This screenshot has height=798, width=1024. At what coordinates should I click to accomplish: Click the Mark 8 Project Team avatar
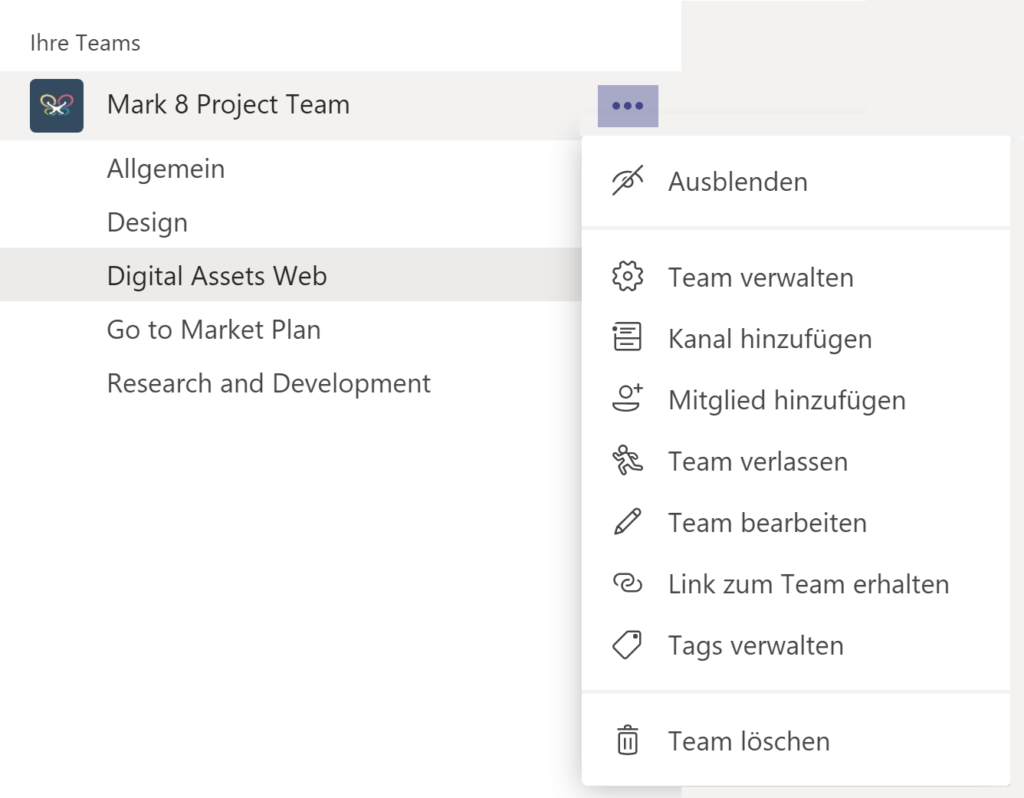click(56, 104)
